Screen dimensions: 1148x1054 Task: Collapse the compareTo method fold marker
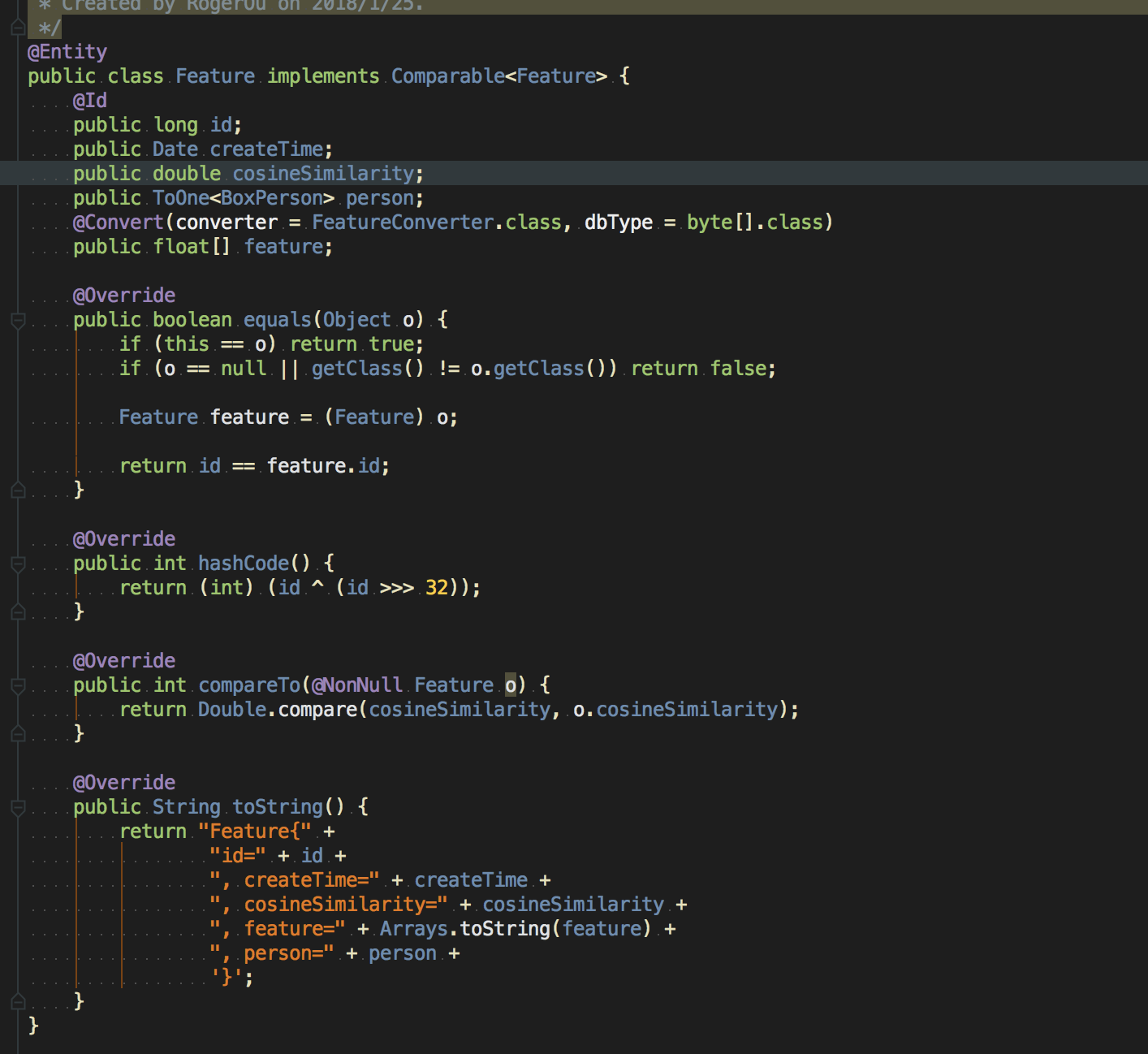tap(18, 686)
